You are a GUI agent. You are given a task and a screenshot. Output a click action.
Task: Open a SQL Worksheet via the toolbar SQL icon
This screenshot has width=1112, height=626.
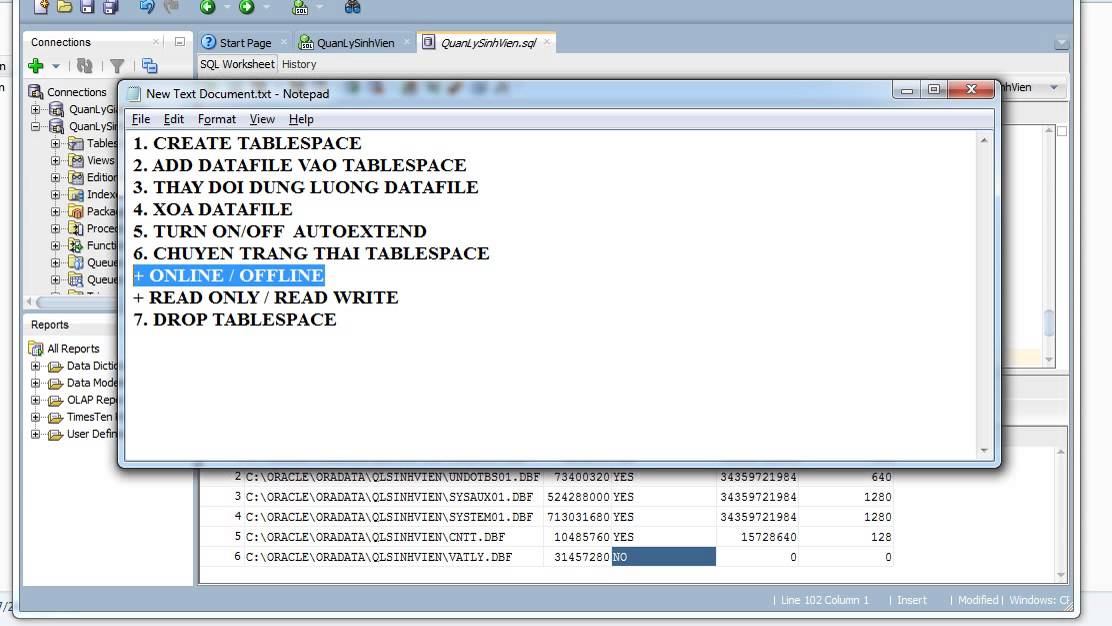(300, 7)
